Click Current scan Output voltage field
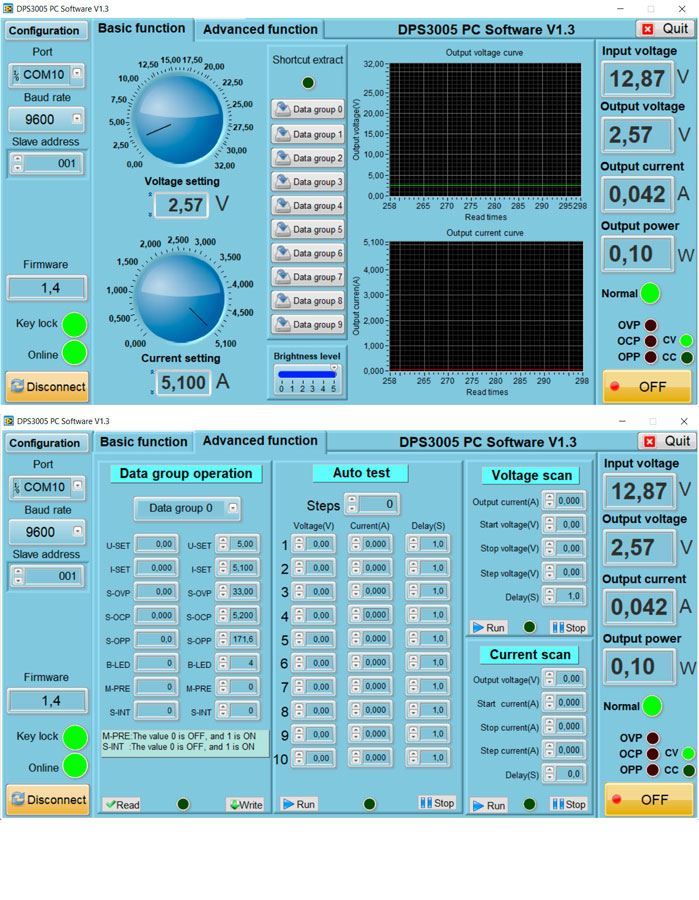 coord(569,678)
